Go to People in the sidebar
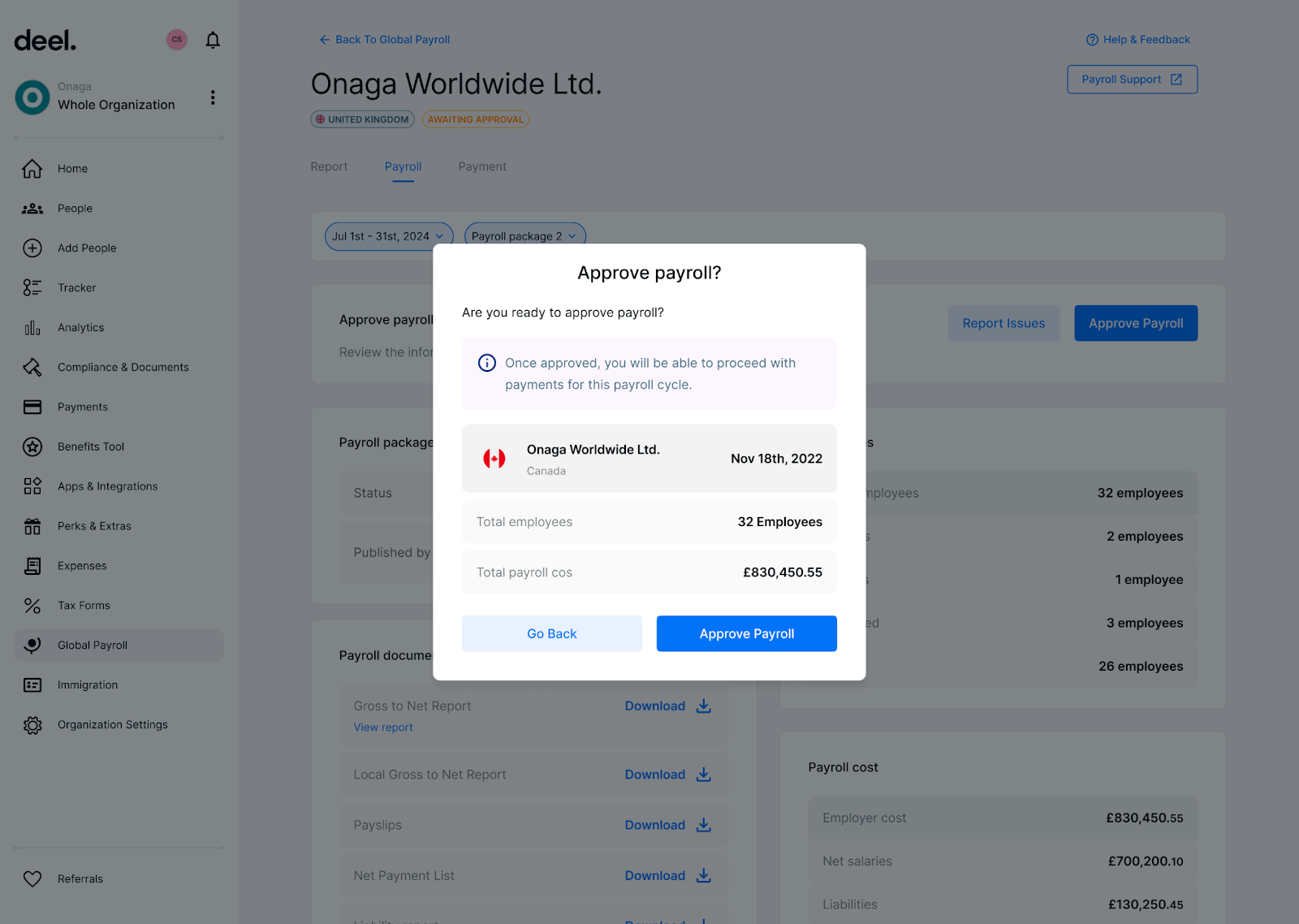This screenshot has width=1299, height=924. click(x=119, y=209)
